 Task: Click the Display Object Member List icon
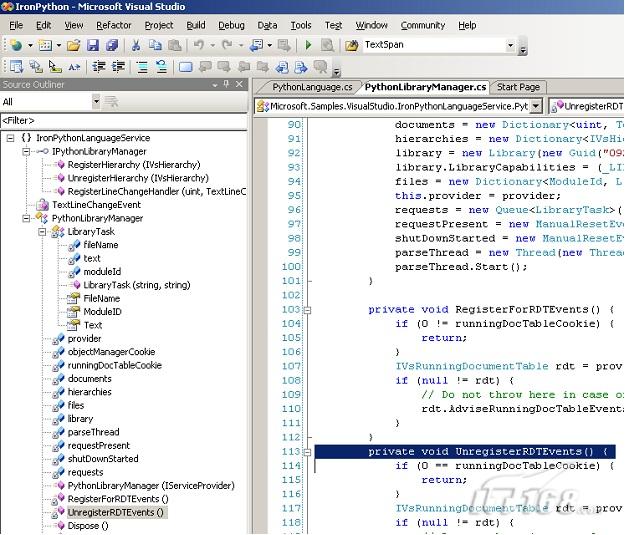[16, 67]
